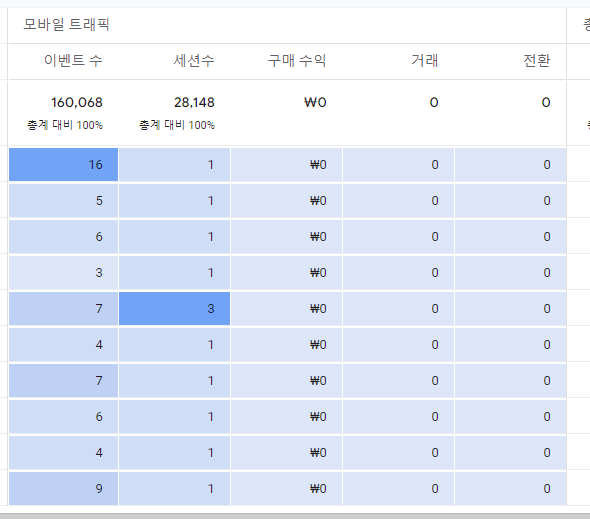This screenshot has width=590, height=519.
Task: Click the 총계 대비 100% label under 160,068
Action: pyautogui.click(x=65, y=125)
